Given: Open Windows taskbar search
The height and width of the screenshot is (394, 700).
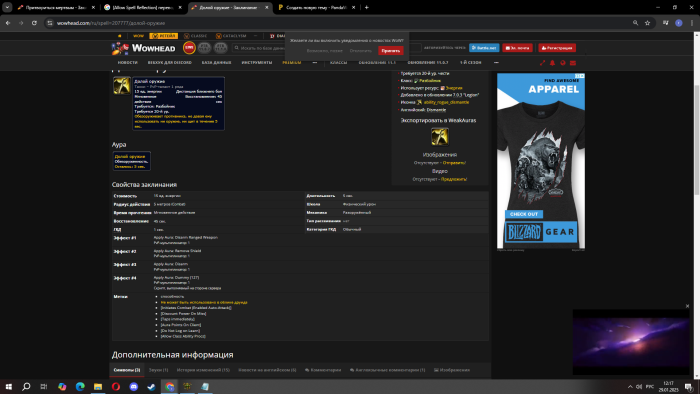Looking at the screenshot, I should 26,386.
